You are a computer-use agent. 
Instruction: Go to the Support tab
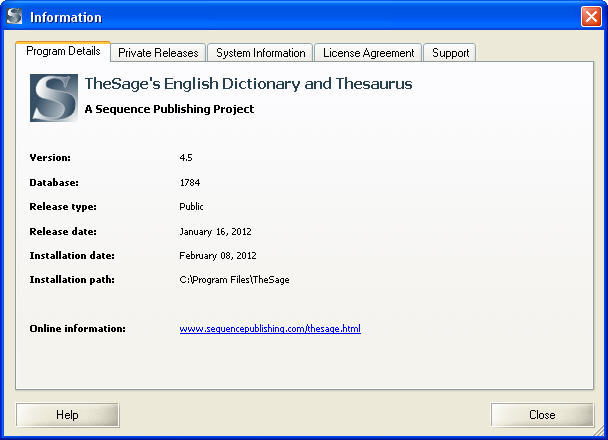[x=450, y=53]
